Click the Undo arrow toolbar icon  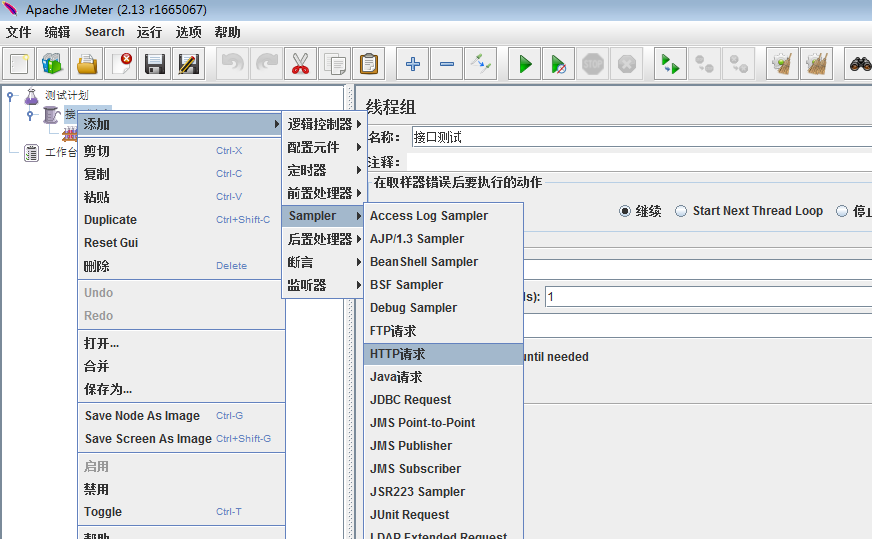232,64
